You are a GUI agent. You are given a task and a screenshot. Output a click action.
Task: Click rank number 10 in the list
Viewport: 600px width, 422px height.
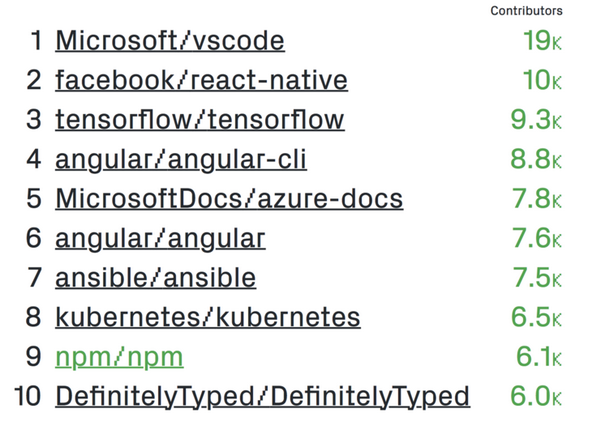pos(27,396)
